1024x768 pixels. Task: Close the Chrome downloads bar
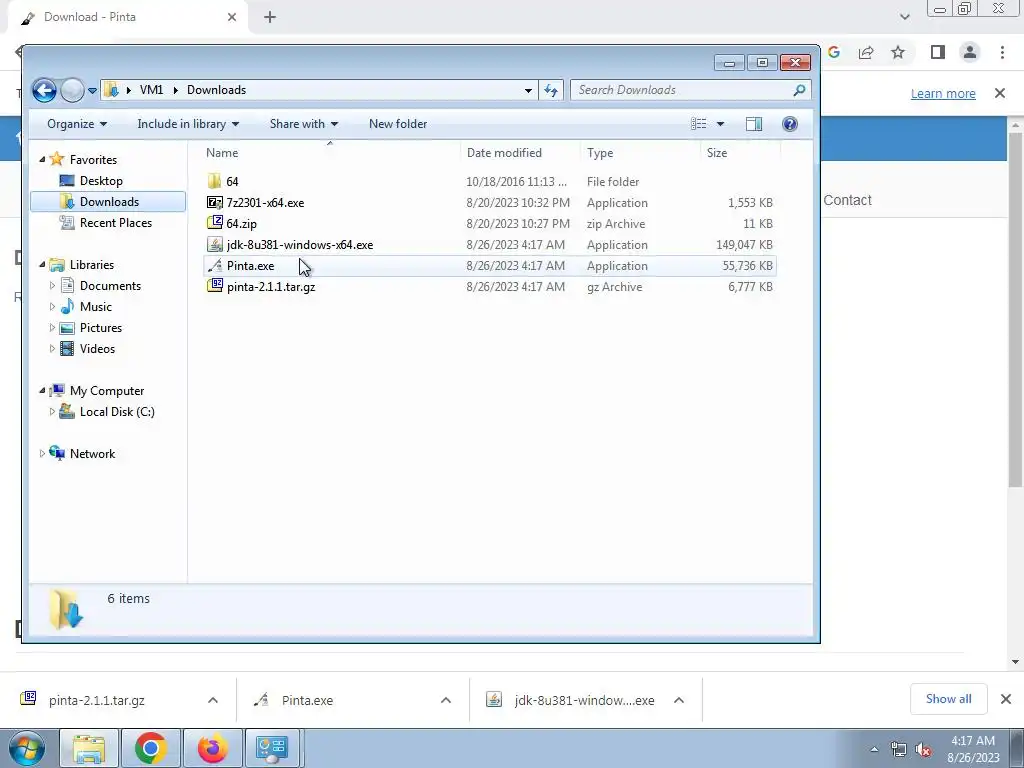click(1006, 699)
